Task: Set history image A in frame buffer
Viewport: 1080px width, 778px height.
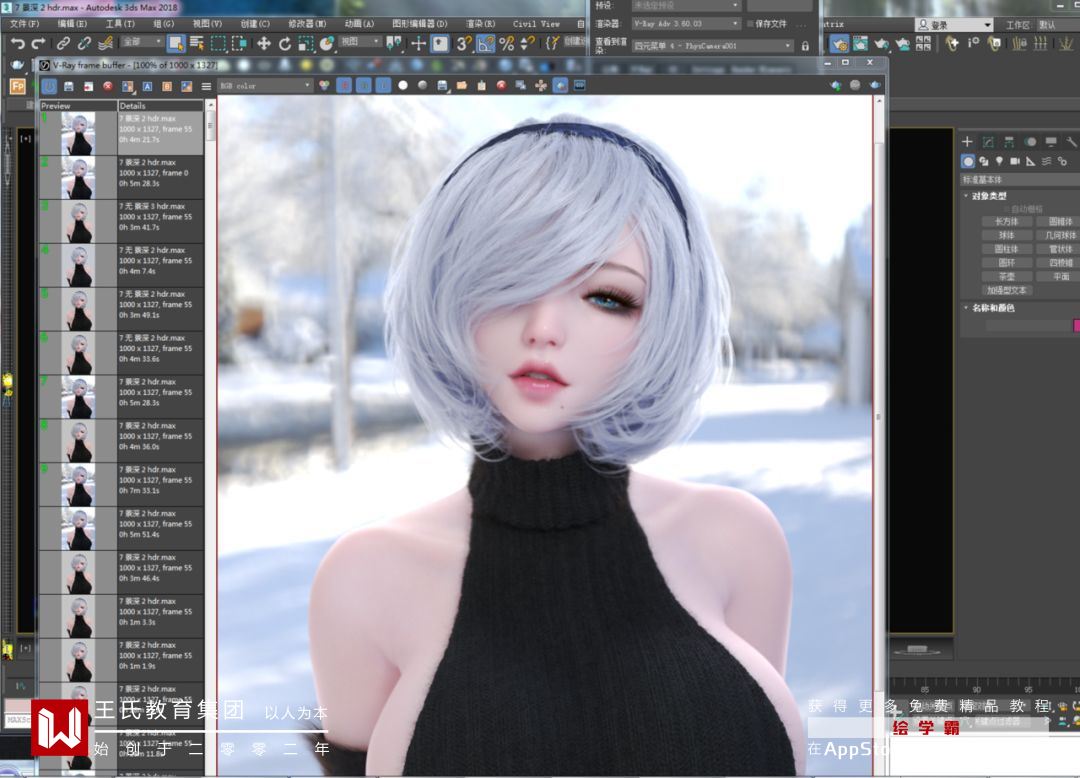Action: (147, 86)
